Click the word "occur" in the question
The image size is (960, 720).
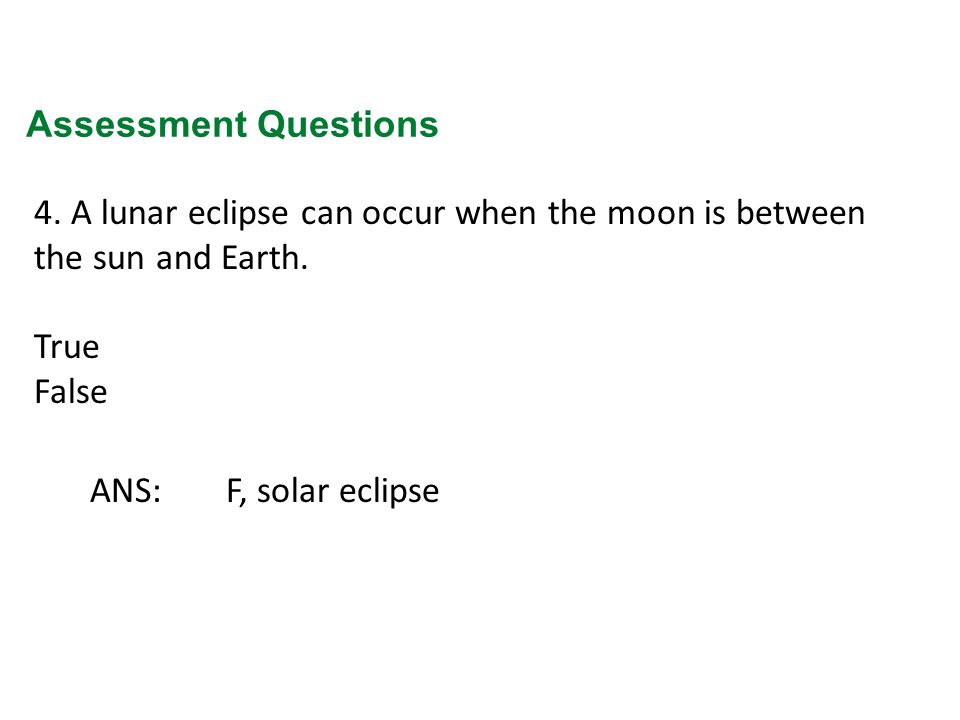(x=403, y=215)
